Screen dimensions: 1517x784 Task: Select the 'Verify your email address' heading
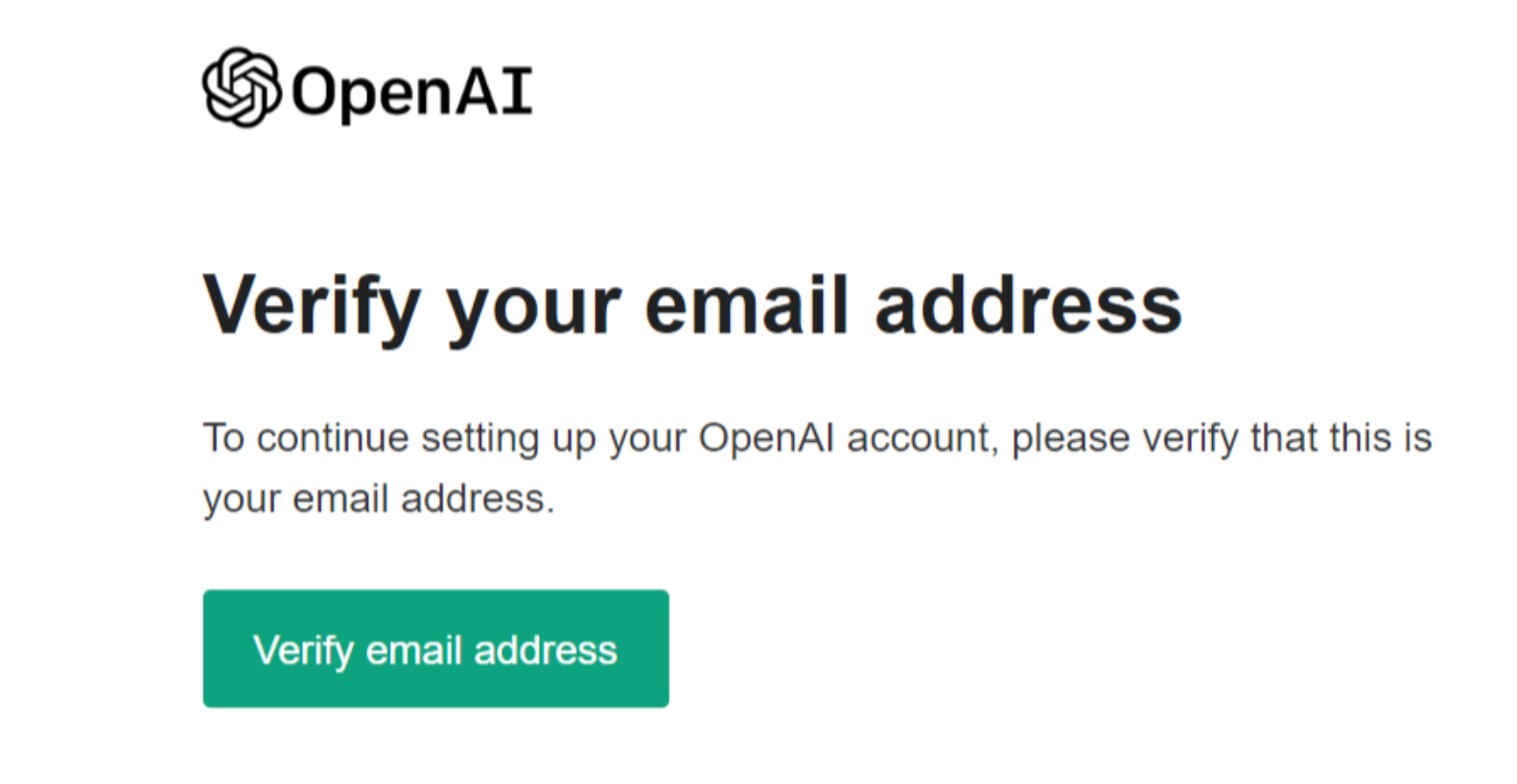(692, 307)
